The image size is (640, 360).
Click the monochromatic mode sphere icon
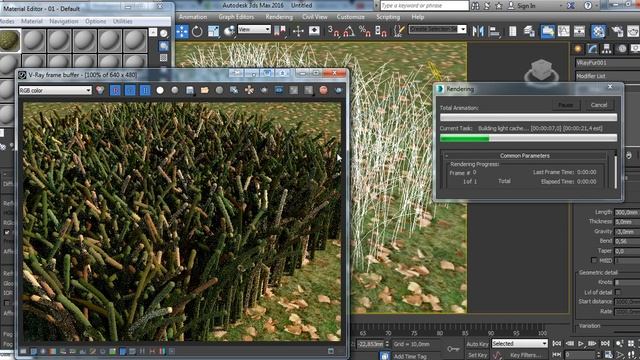(175, 90)
